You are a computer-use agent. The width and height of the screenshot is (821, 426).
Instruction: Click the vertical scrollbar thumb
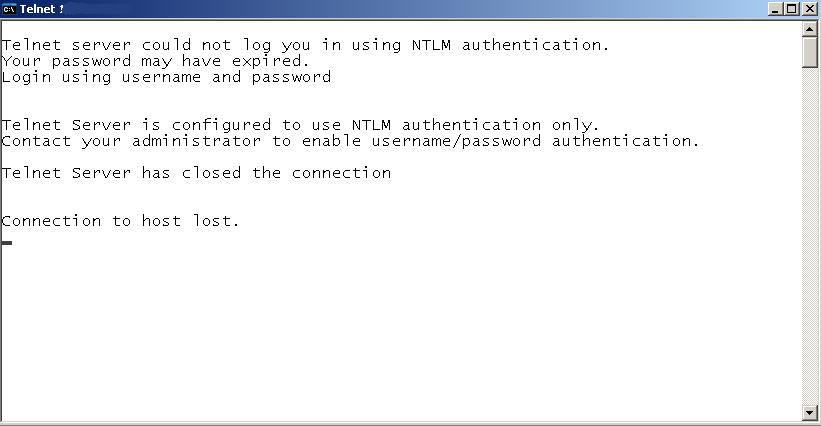(809, 52)
